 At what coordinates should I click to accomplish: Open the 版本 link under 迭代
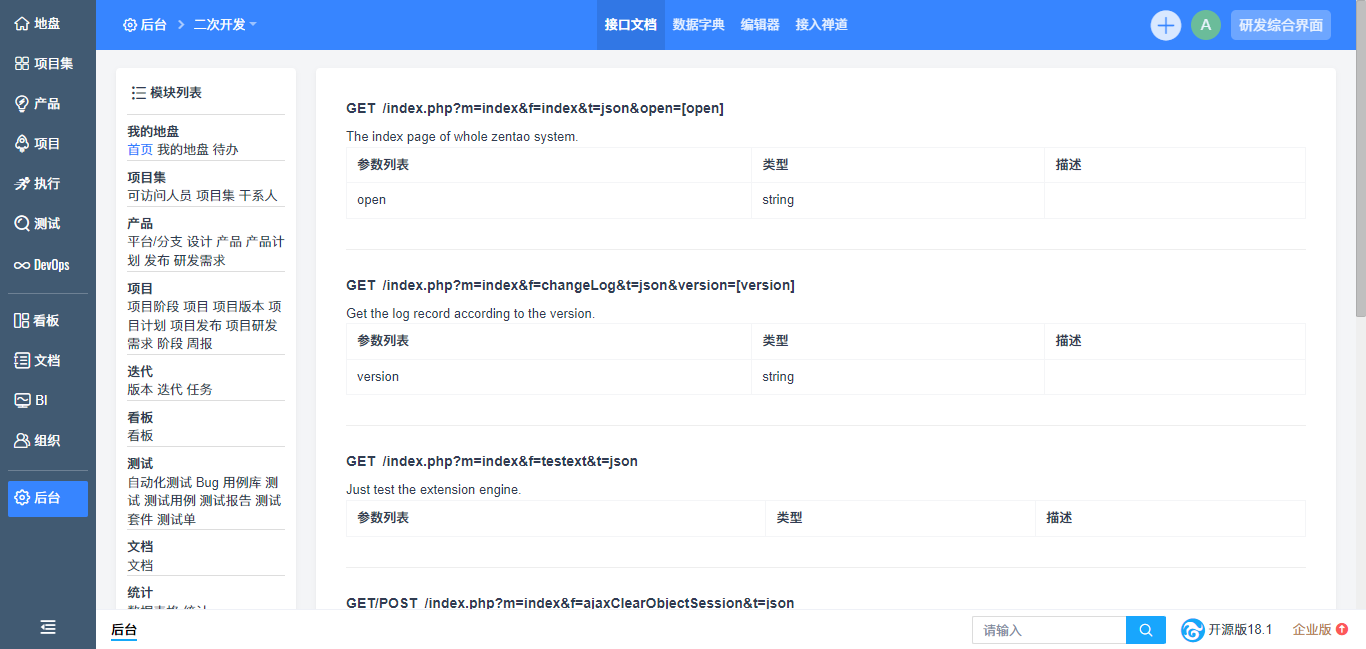click(x=140, y=390)
